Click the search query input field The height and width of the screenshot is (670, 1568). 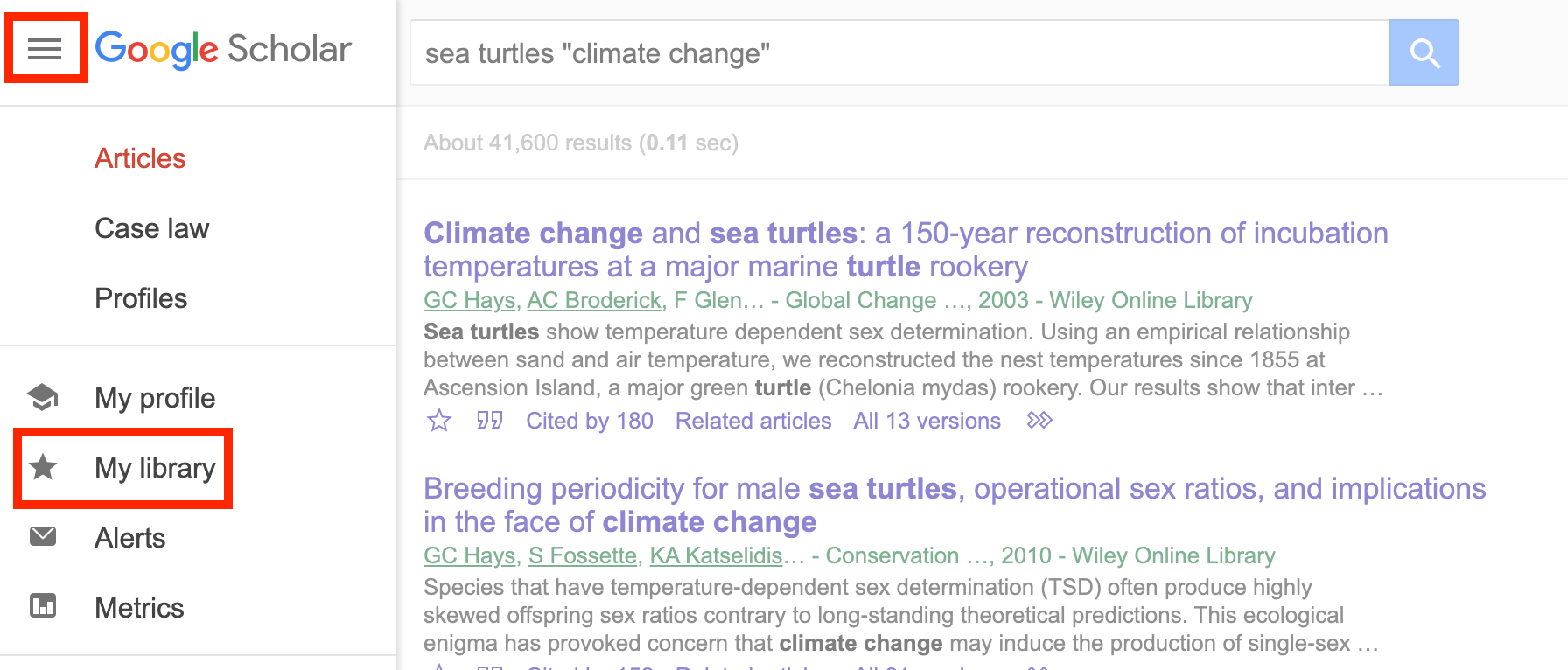tap(899, 53)
